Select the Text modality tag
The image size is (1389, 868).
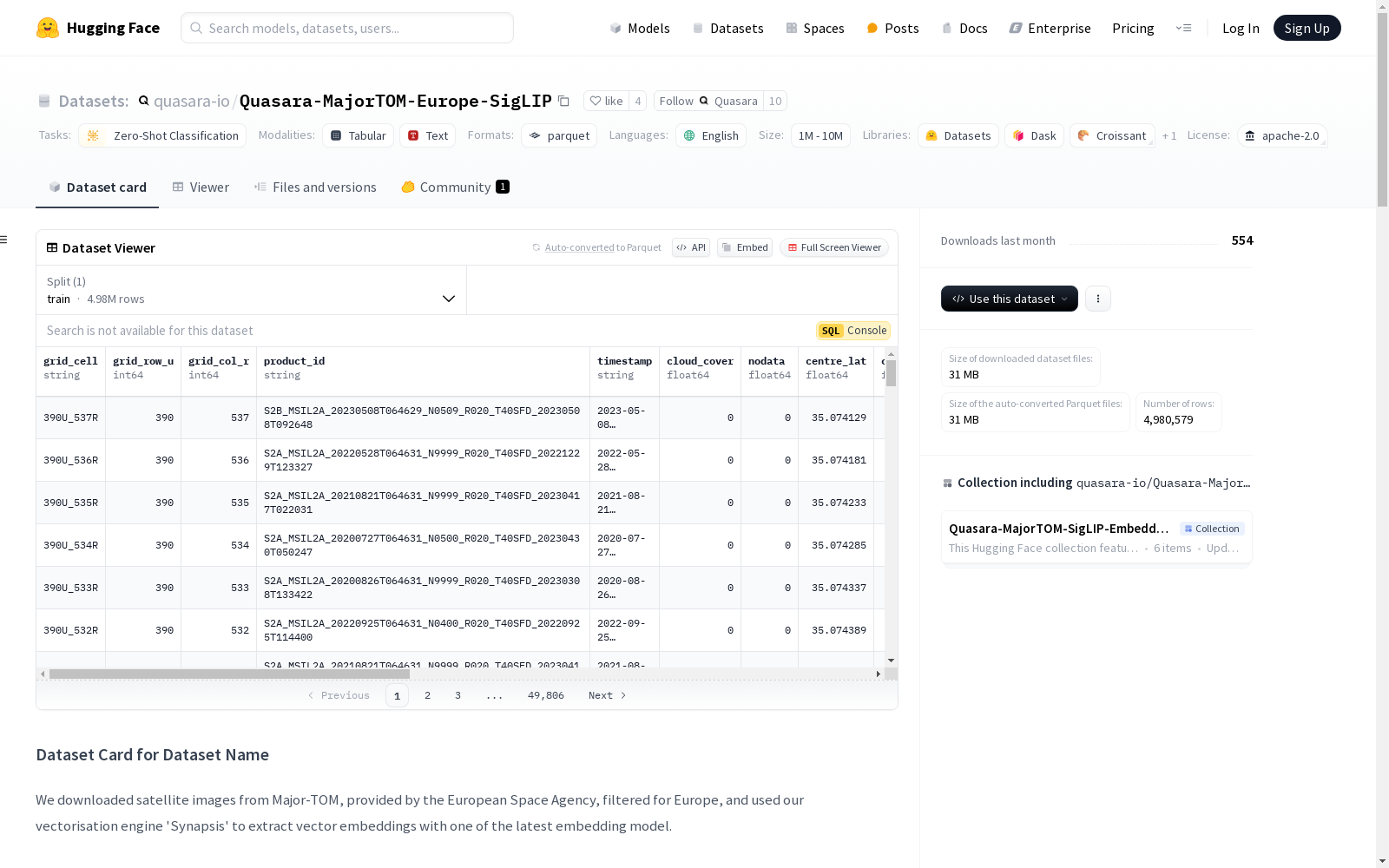click(x=428, y=135)
